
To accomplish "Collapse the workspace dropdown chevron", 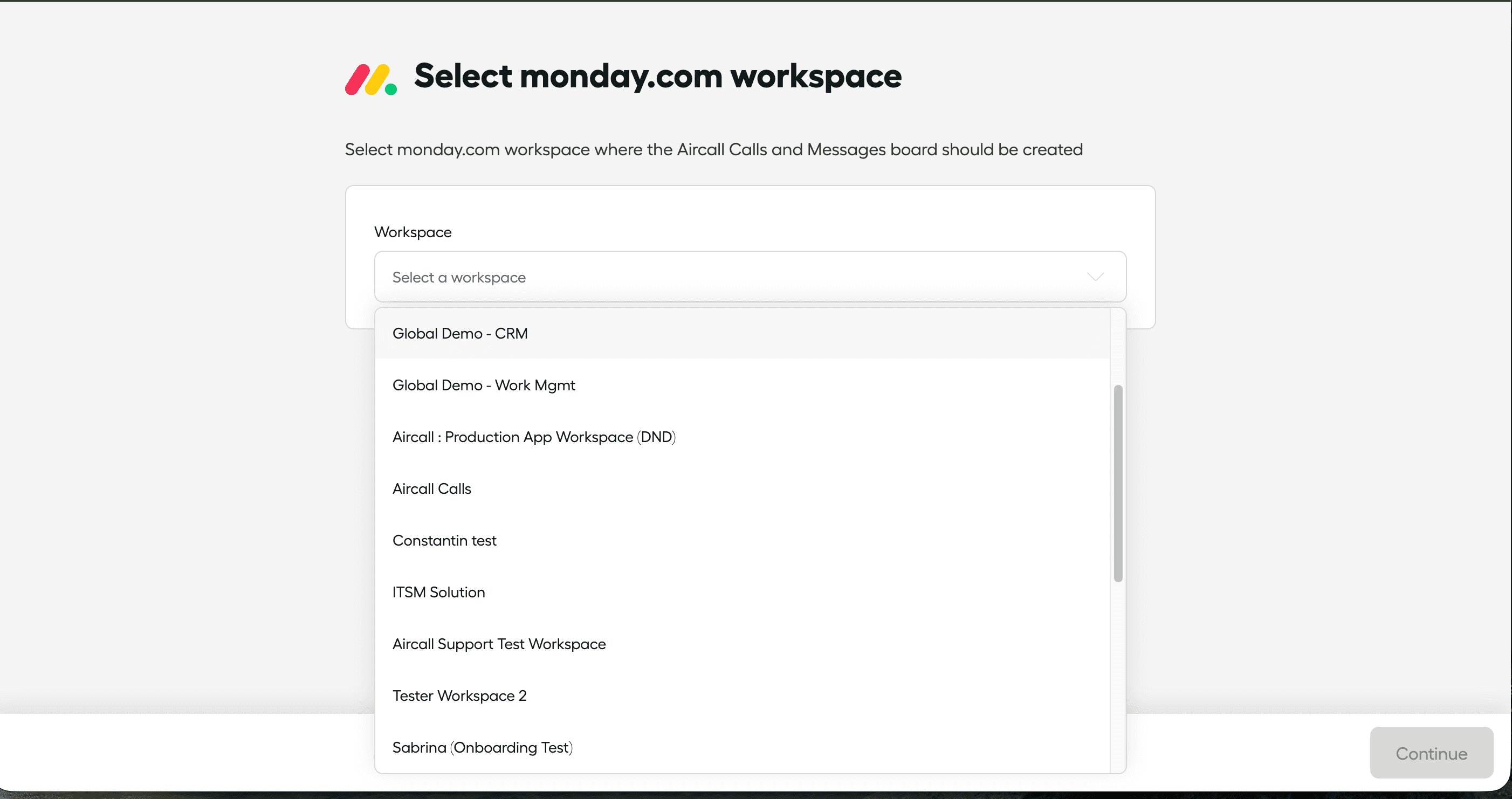I will (x=1095, y=277).
